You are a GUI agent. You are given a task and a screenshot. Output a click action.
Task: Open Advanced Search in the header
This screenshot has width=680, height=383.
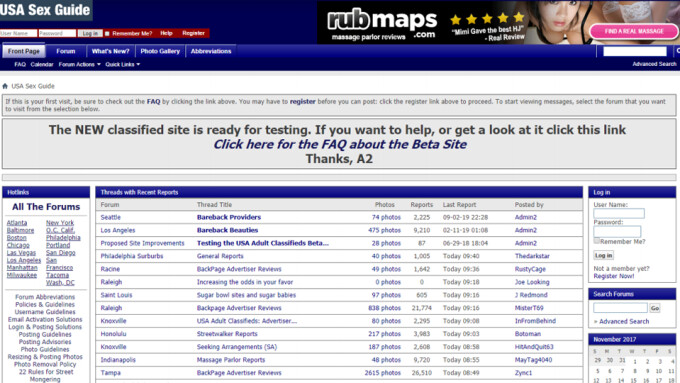click(x=654, y=64)
